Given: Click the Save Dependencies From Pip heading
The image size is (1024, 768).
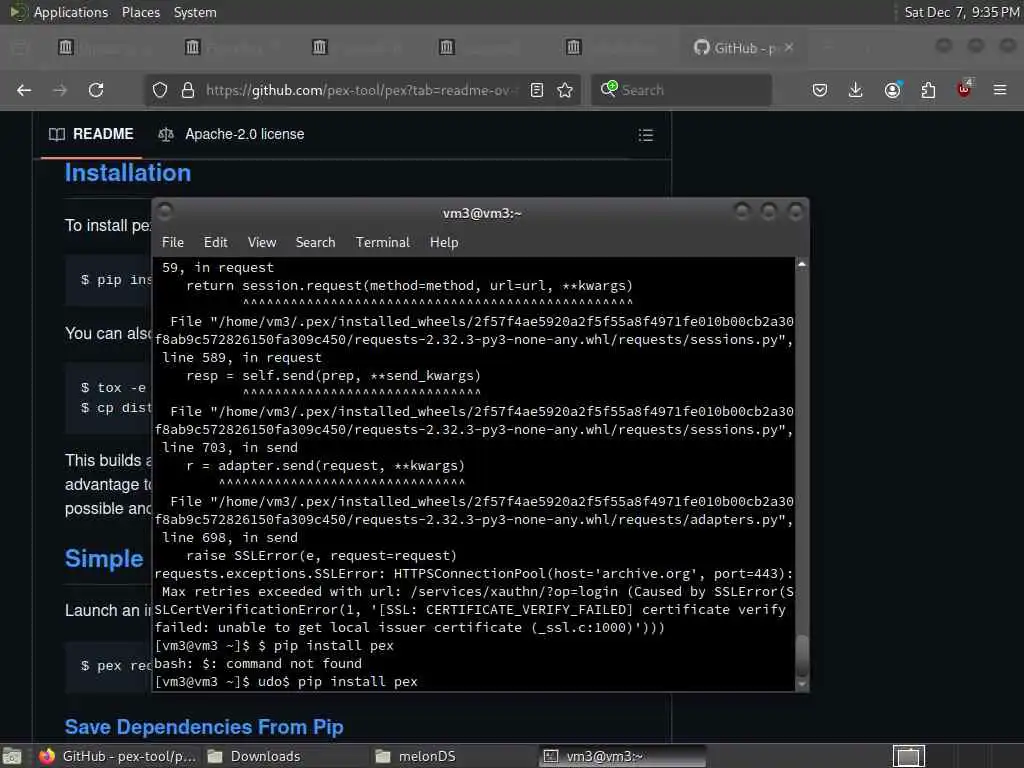Looking at the screenshot, I should click(204, 727).
